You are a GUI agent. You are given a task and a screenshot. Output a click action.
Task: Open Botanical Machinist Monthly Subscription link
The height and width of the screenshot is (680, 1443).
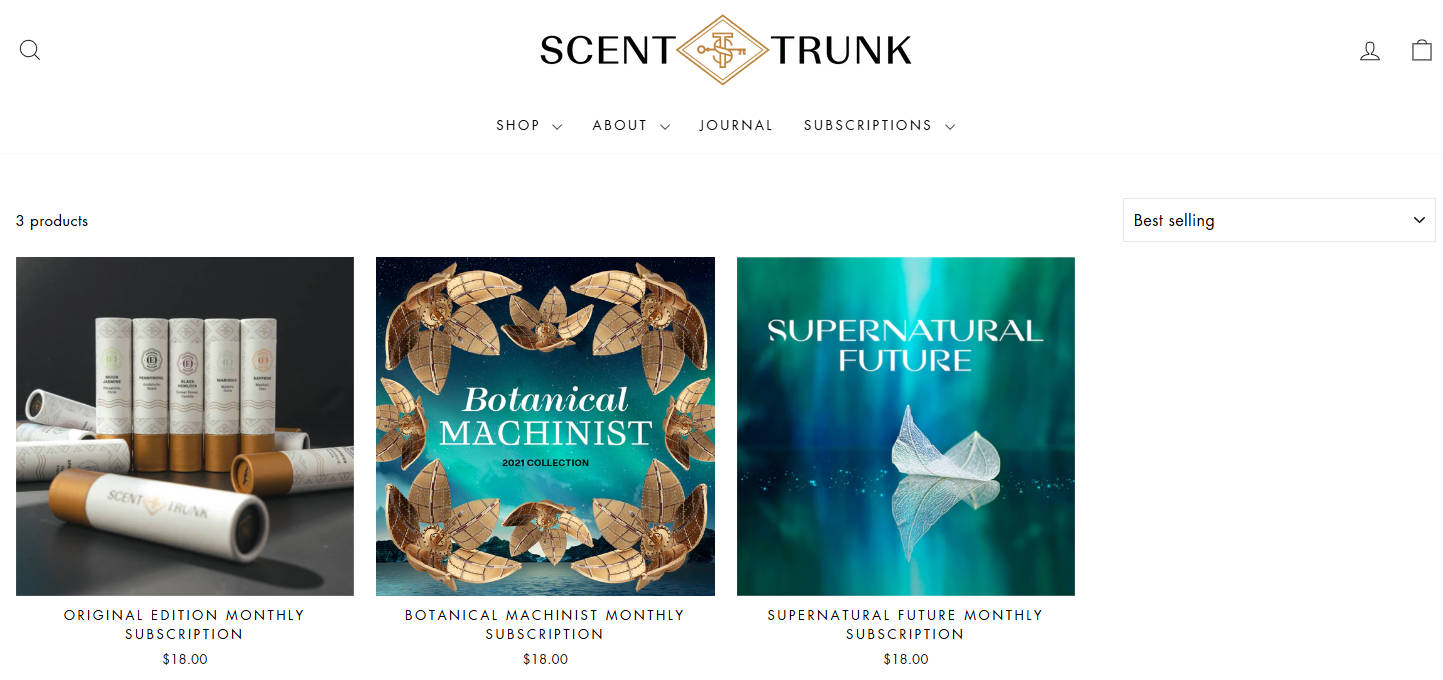545,624
